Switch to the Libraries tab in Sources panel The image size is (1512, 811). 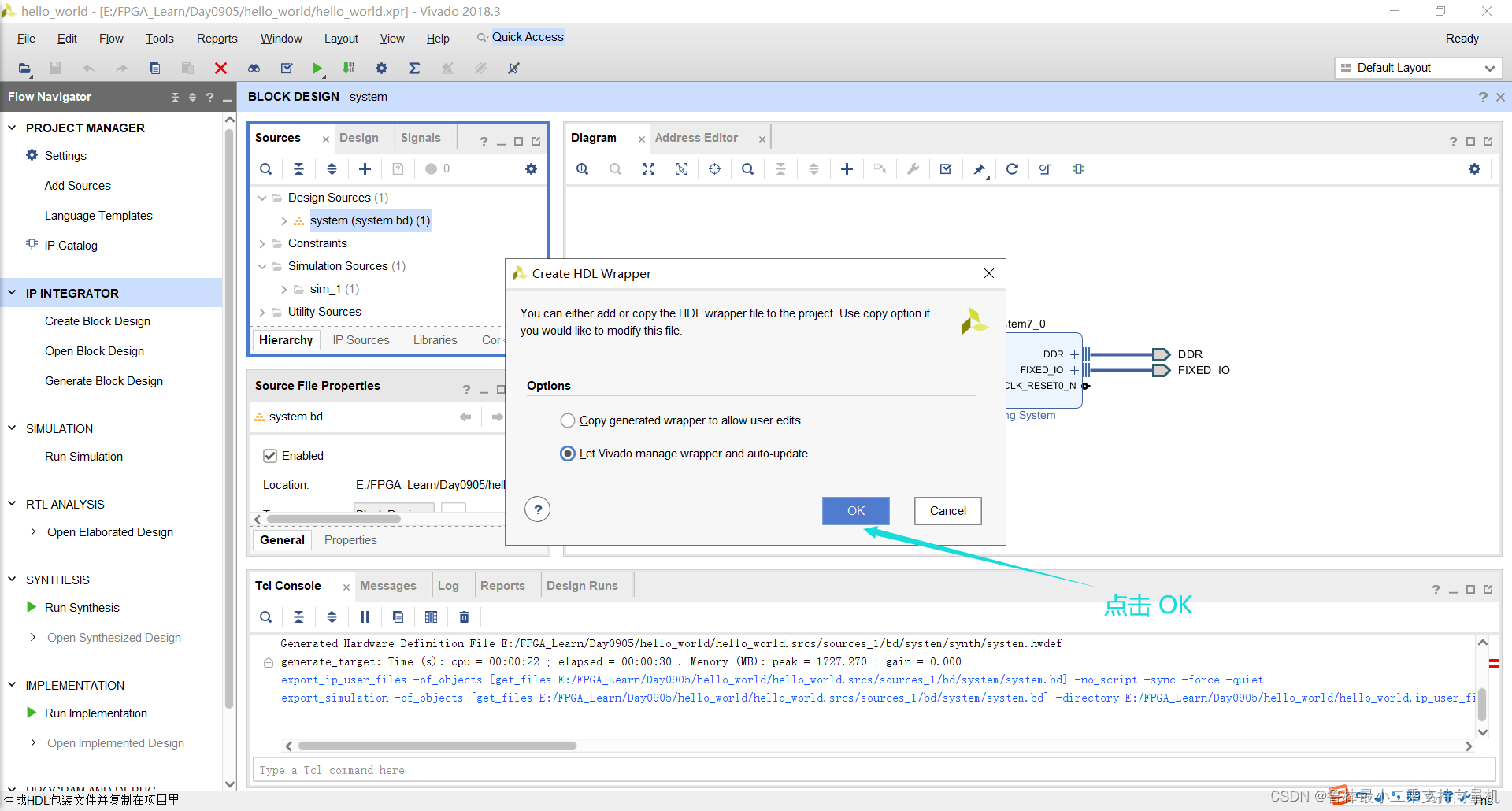(x=435, y=339)
